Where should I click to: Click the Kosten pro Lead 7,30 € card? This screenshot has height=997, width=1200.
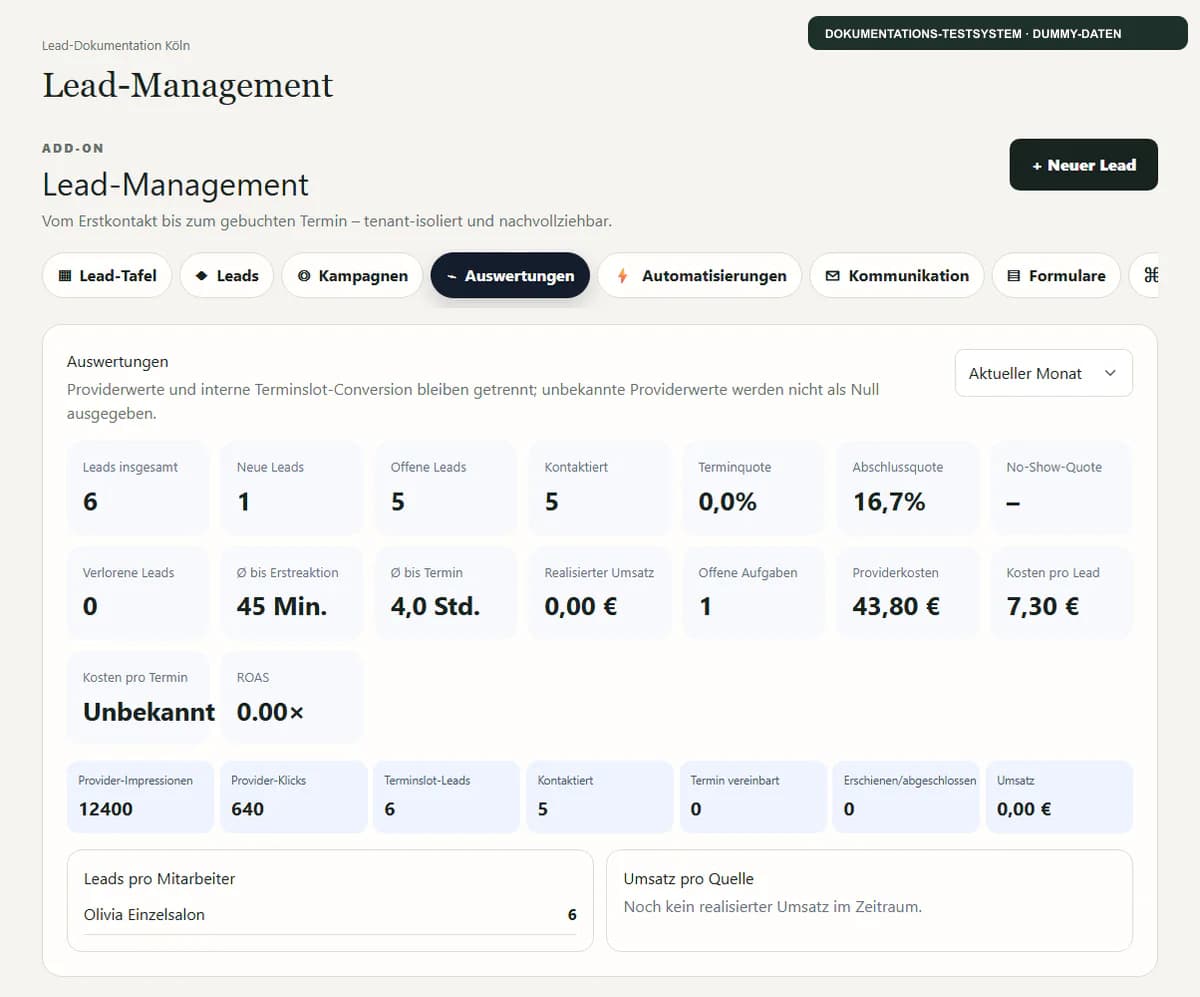(1062, 593)
